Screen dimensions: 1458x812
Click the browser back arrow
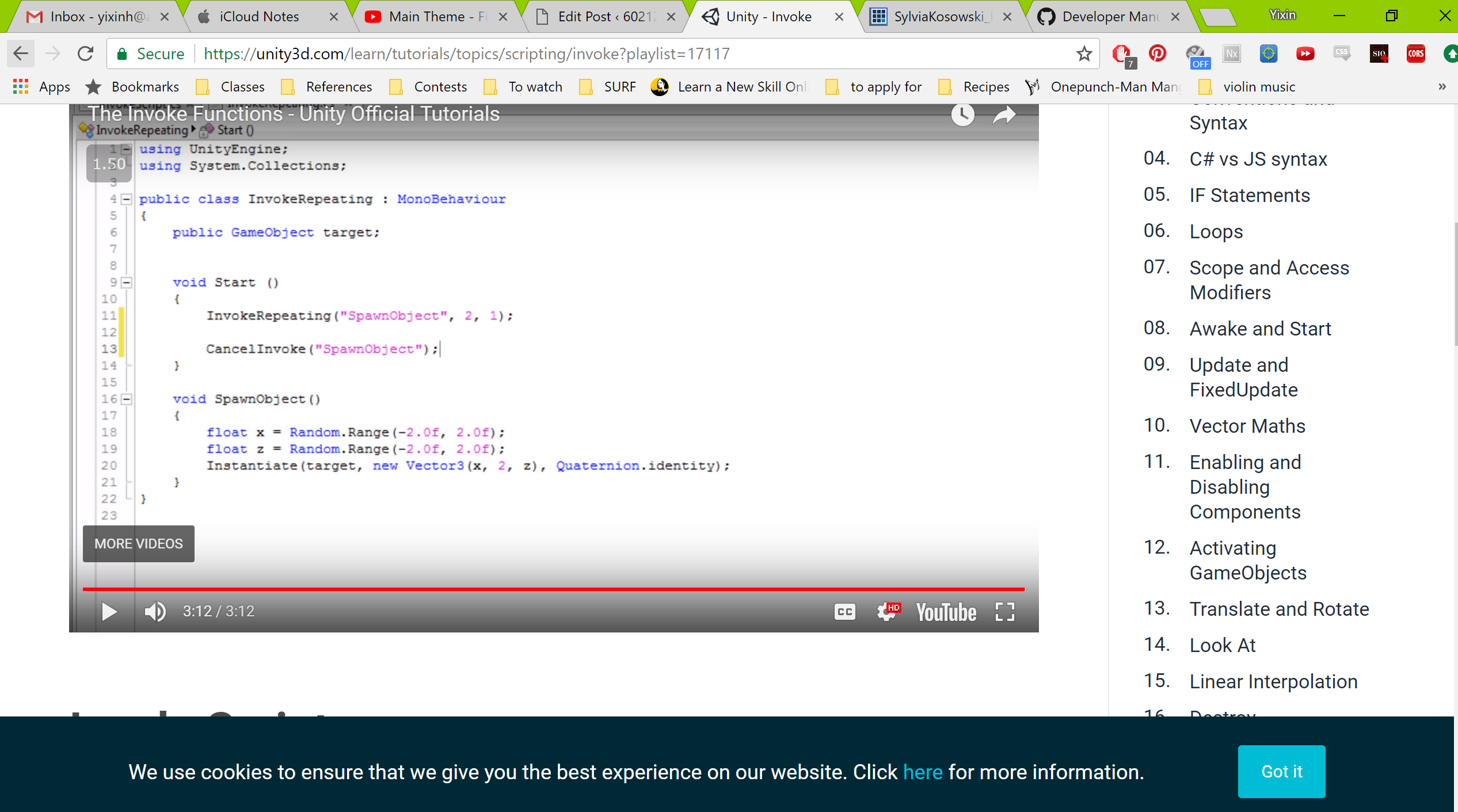pos(21,54)
